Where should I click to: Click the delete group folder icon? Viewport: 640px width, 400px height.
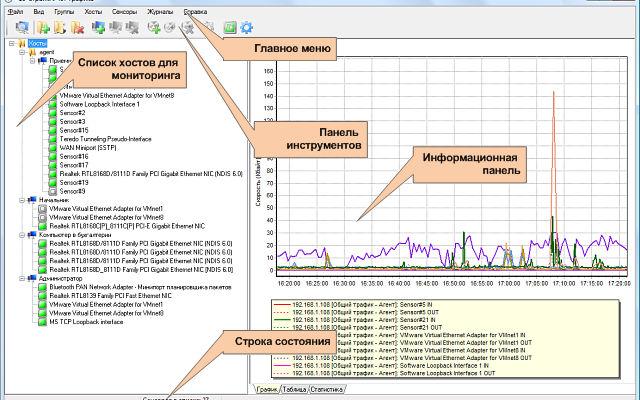[78, 26]
